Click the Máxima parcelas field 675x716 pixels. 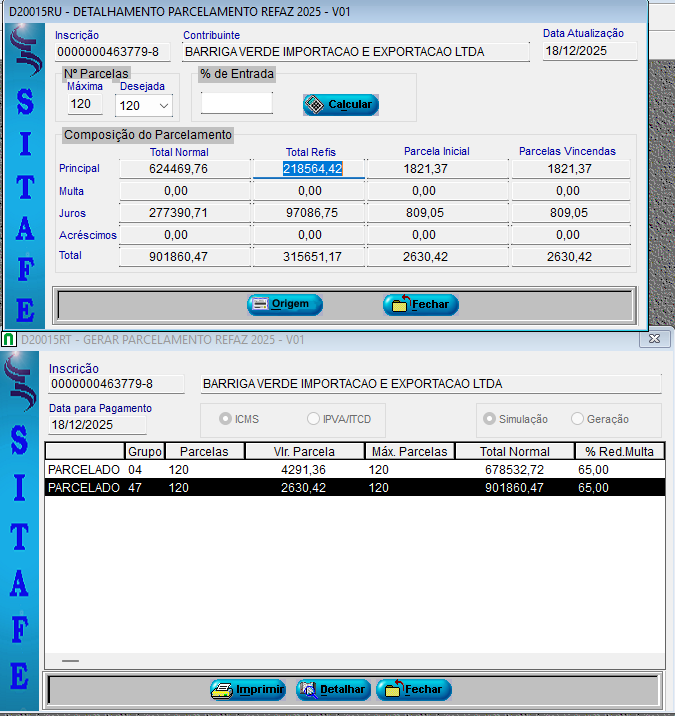[x=85, y=104]
